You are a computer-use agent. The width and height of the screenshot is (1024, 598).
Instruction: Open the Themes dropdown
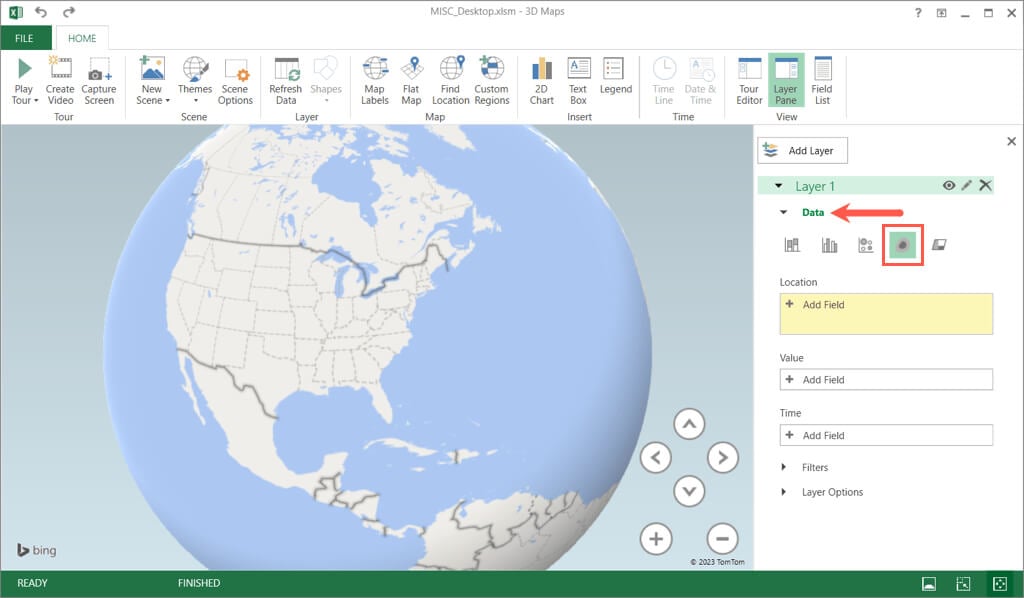195,80
